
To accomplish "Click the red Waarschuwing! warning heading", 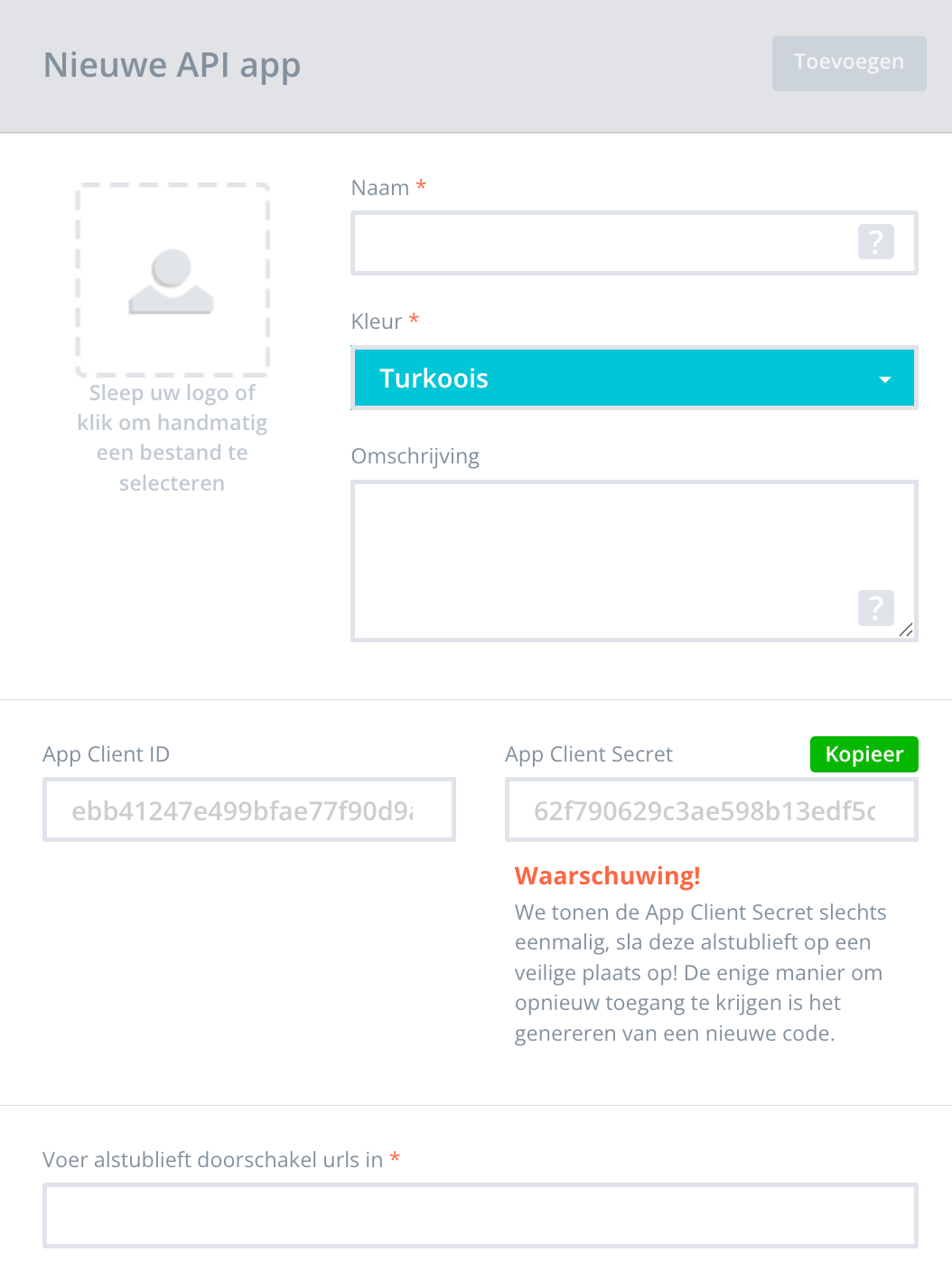I will (608, 876).
